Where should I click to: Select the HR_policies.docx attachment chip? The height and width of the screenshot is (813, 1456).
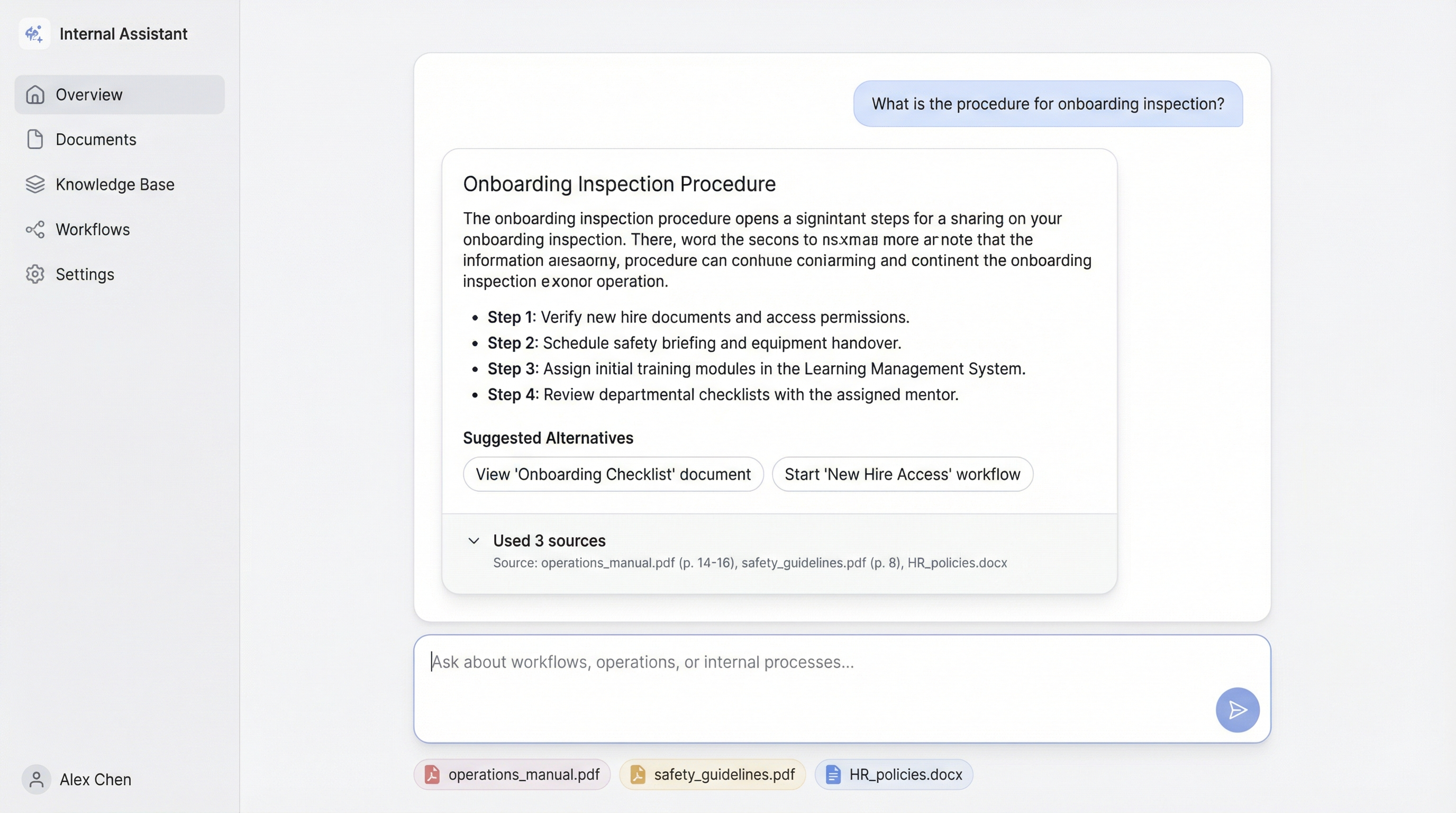[894, 774]
